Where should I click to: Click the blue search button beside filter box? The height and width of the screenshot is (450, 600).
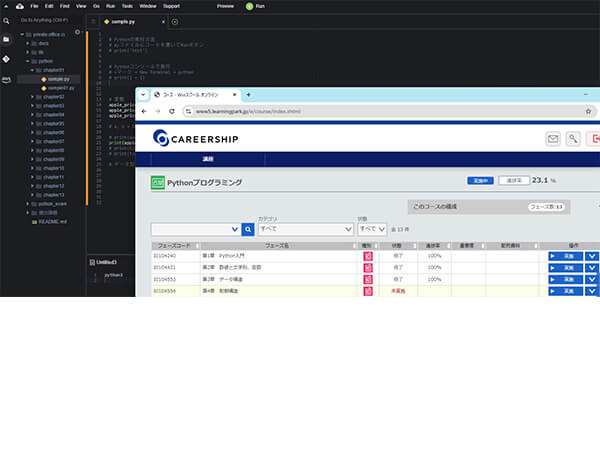click(248, 229)
